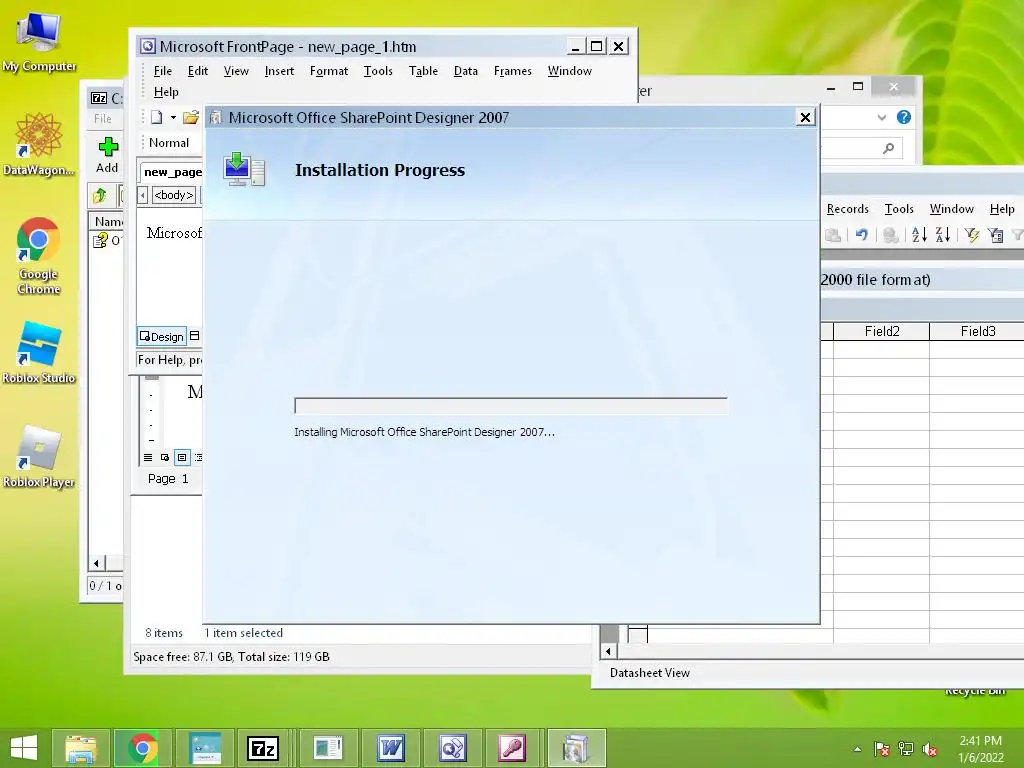1024x768 pixels.
Task: Open the Format menu in FrontPage
Action: point(328,71)
